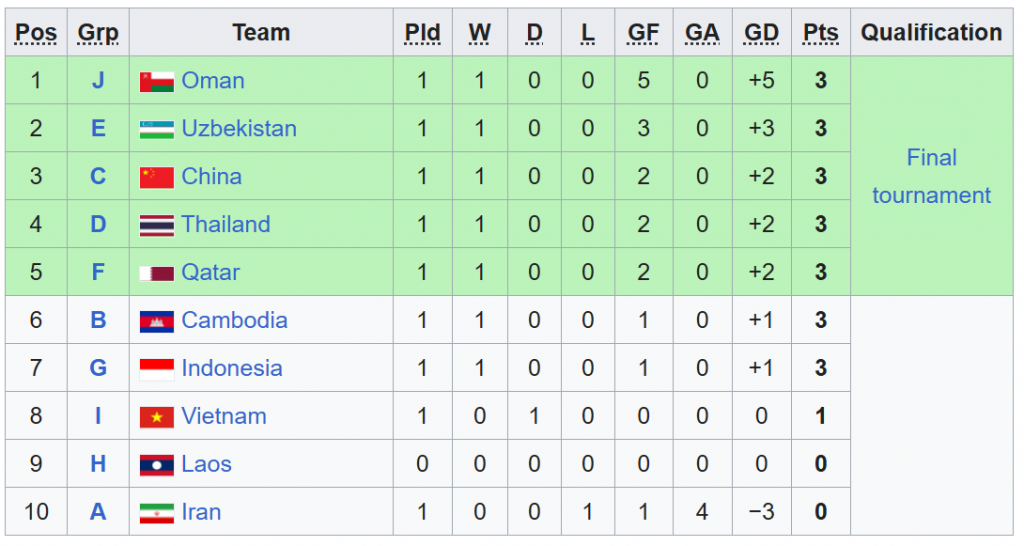Click the Grp column header abbreviation

tap(98, 33)
